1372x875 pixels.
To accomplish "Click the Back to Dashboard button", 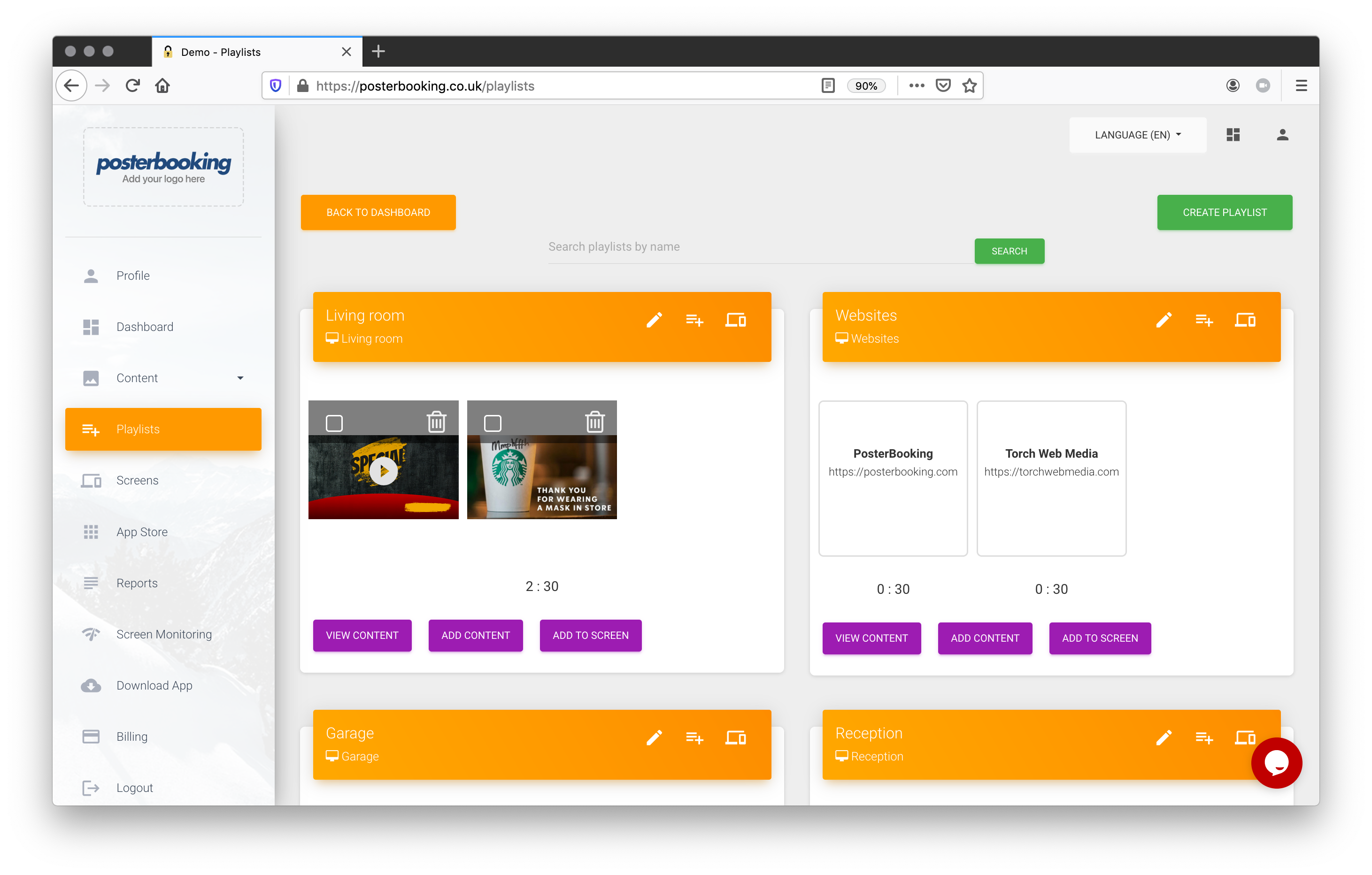I will click(x=378, y=213).
